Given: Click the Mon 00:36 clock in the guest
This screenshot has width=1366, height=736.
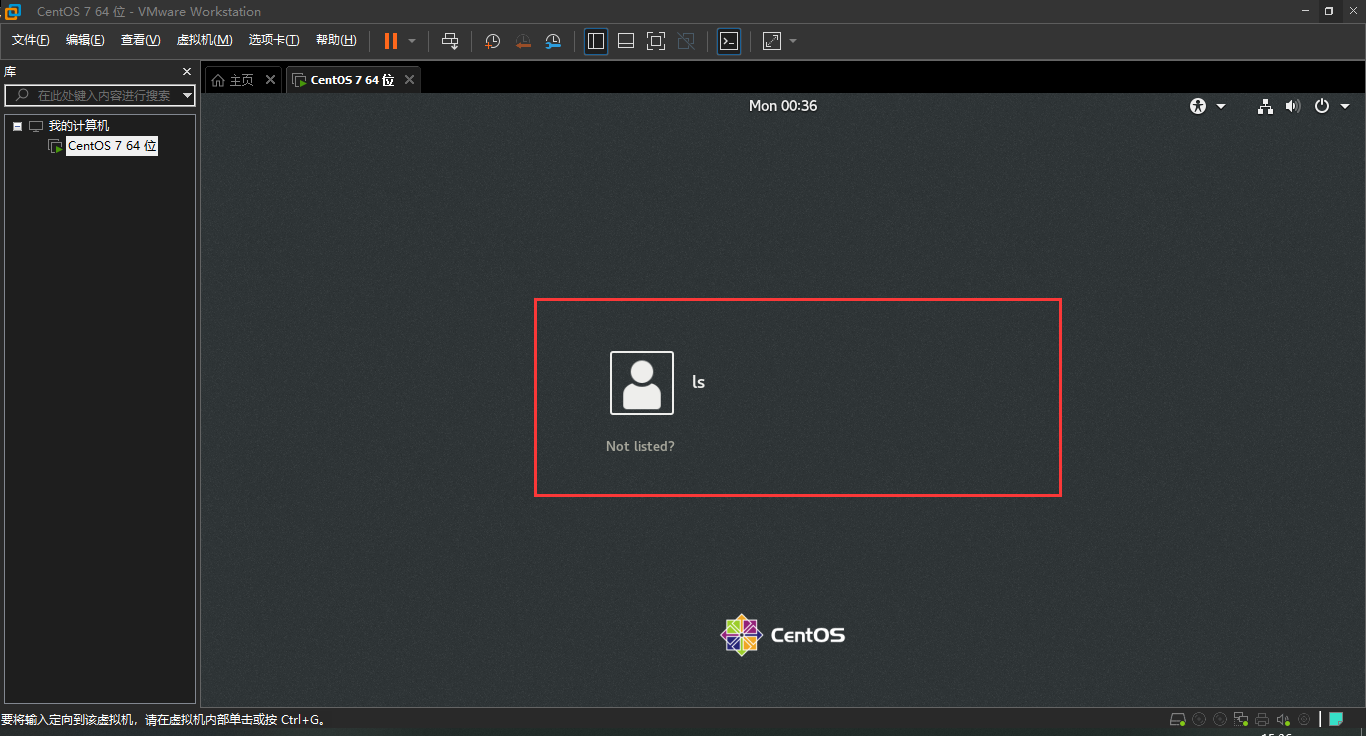Looking at the screenshot, I should pos(783,105).
